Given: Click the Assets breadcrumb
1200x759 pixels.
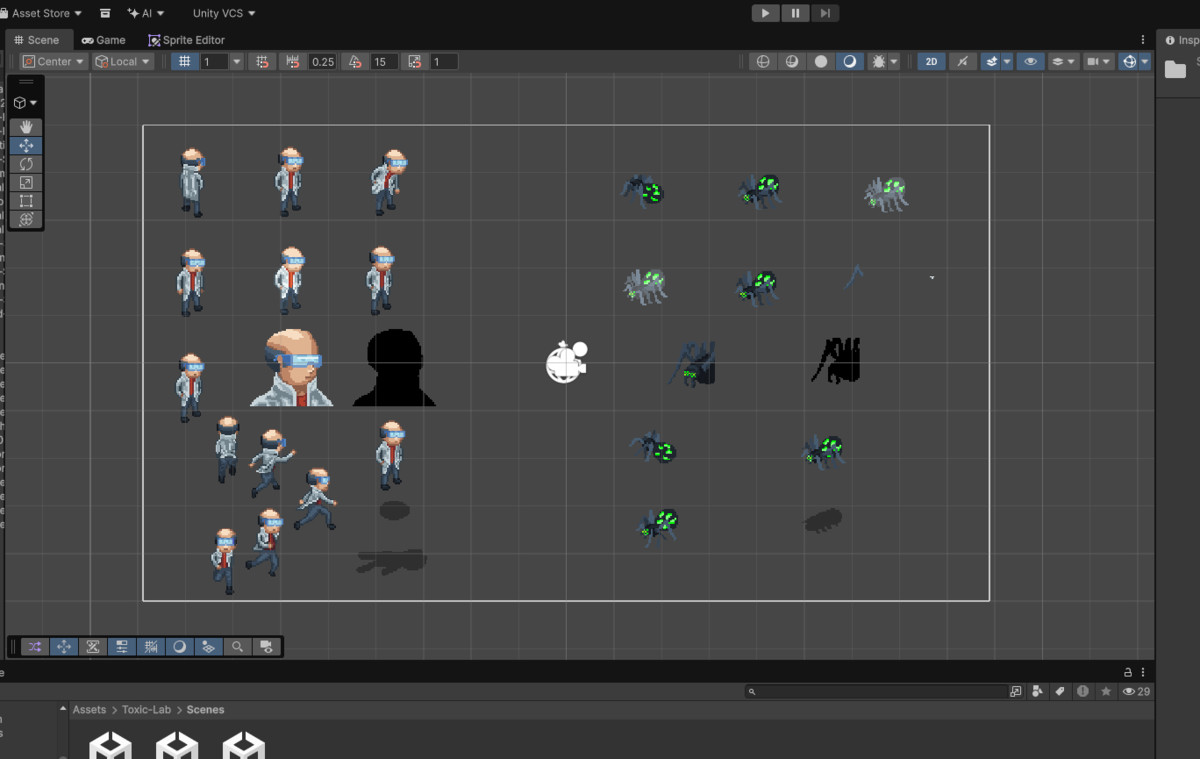Looking at the screenshot, I should click(x=89, y=710).
